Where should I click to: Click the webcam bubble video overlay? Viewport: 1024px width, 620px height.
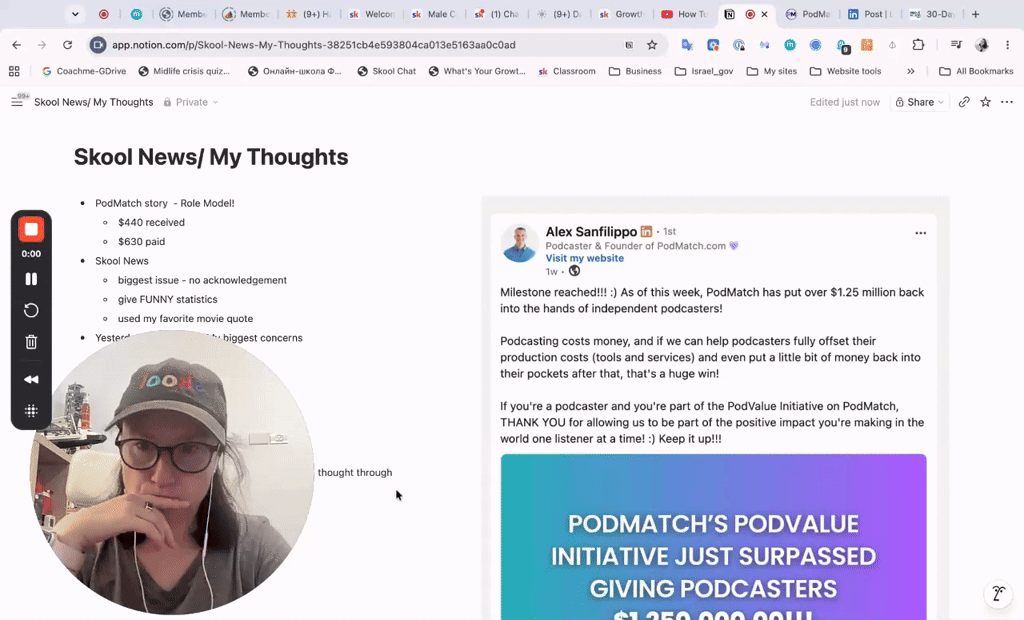click(172, 472)
